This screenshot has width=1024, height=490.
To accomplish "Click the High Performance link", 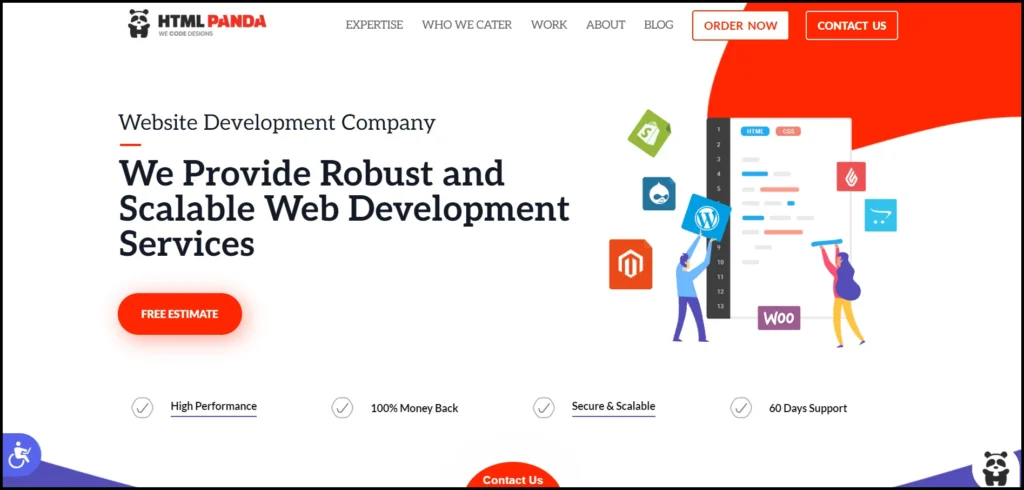I will click(x=214, y=406).
